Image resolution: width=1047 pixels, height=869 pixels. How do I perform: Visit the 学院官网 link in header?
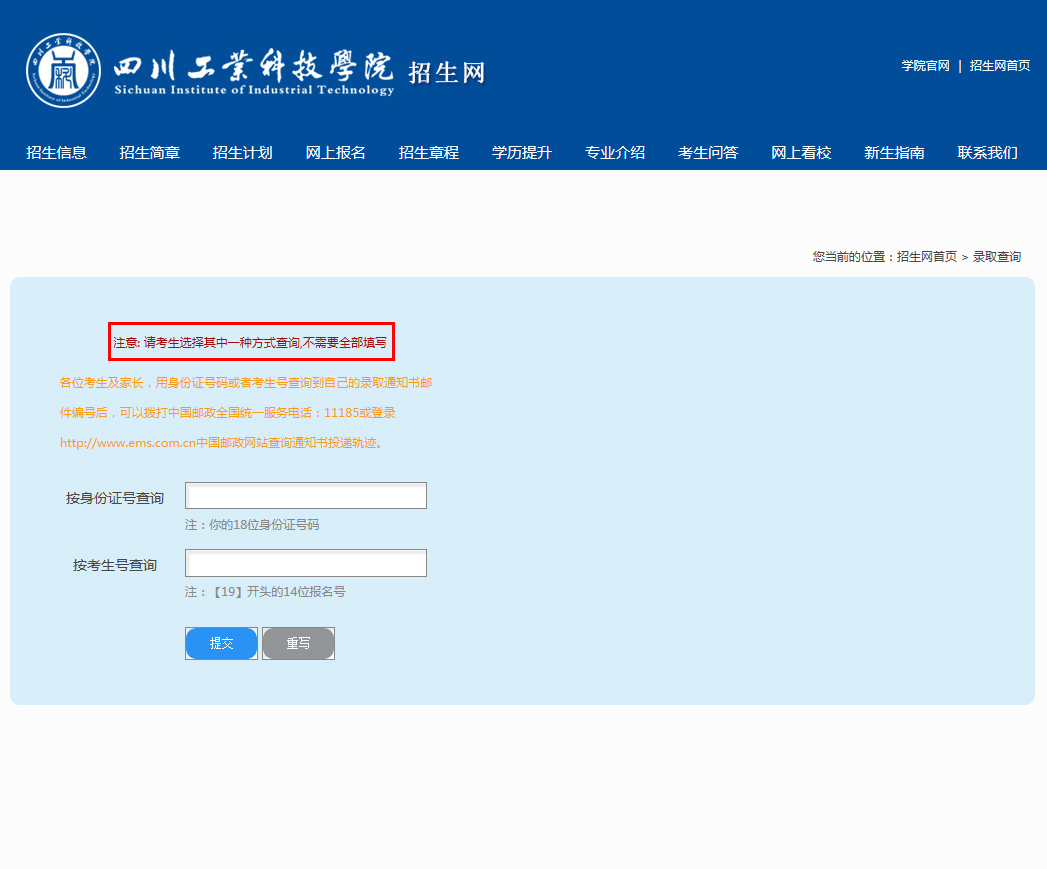[925, 66]
